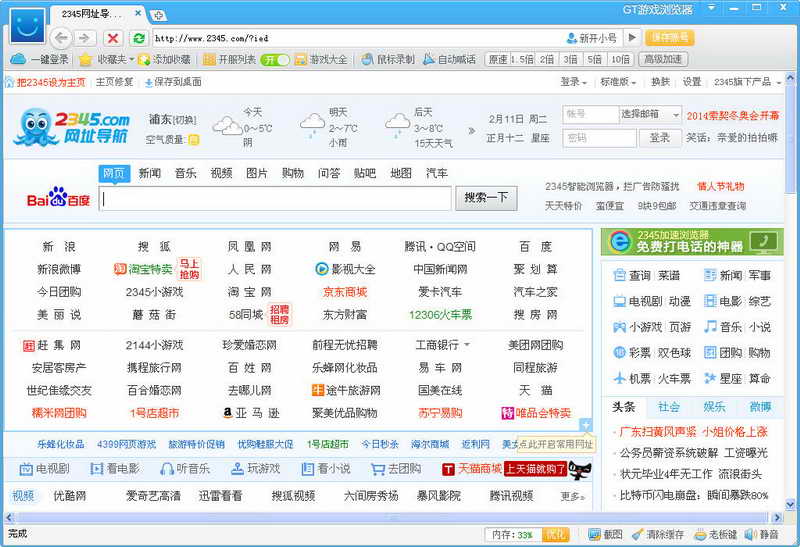Screen dimensions: 800x547
Task: Click 电视剧 icon in quick links row
Action: [26, 469]
